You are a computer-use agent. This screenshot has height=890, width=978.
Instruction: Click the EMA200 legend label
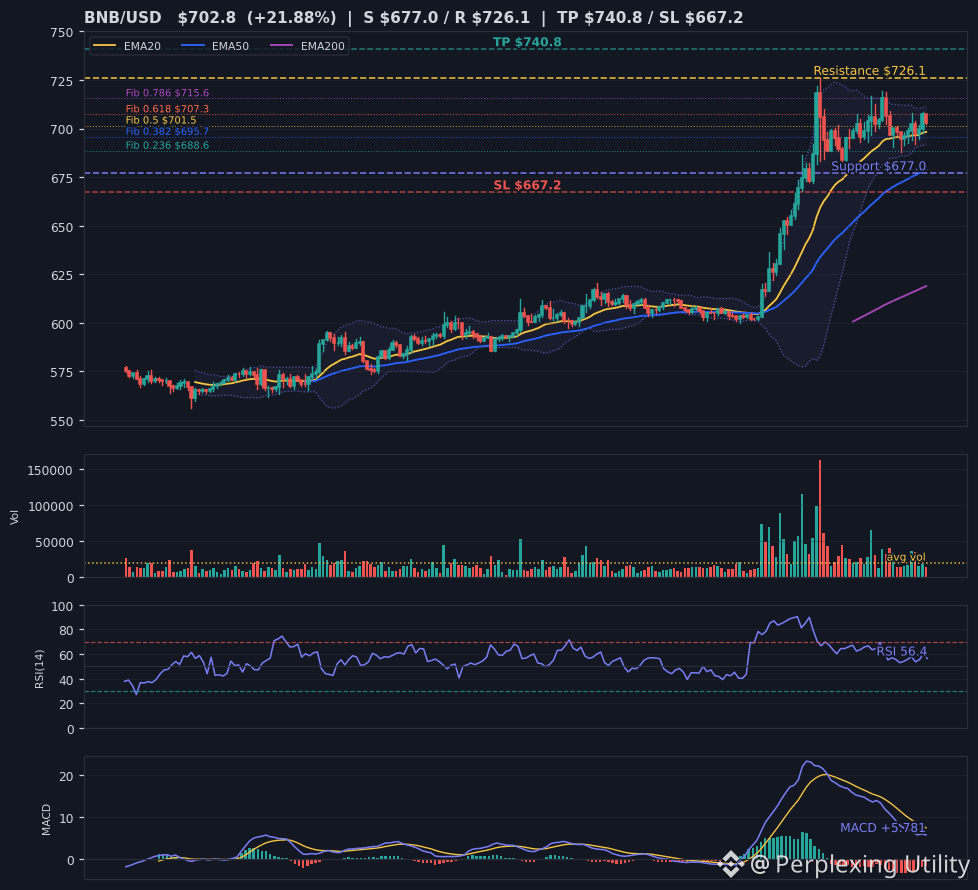coord(322,46)
